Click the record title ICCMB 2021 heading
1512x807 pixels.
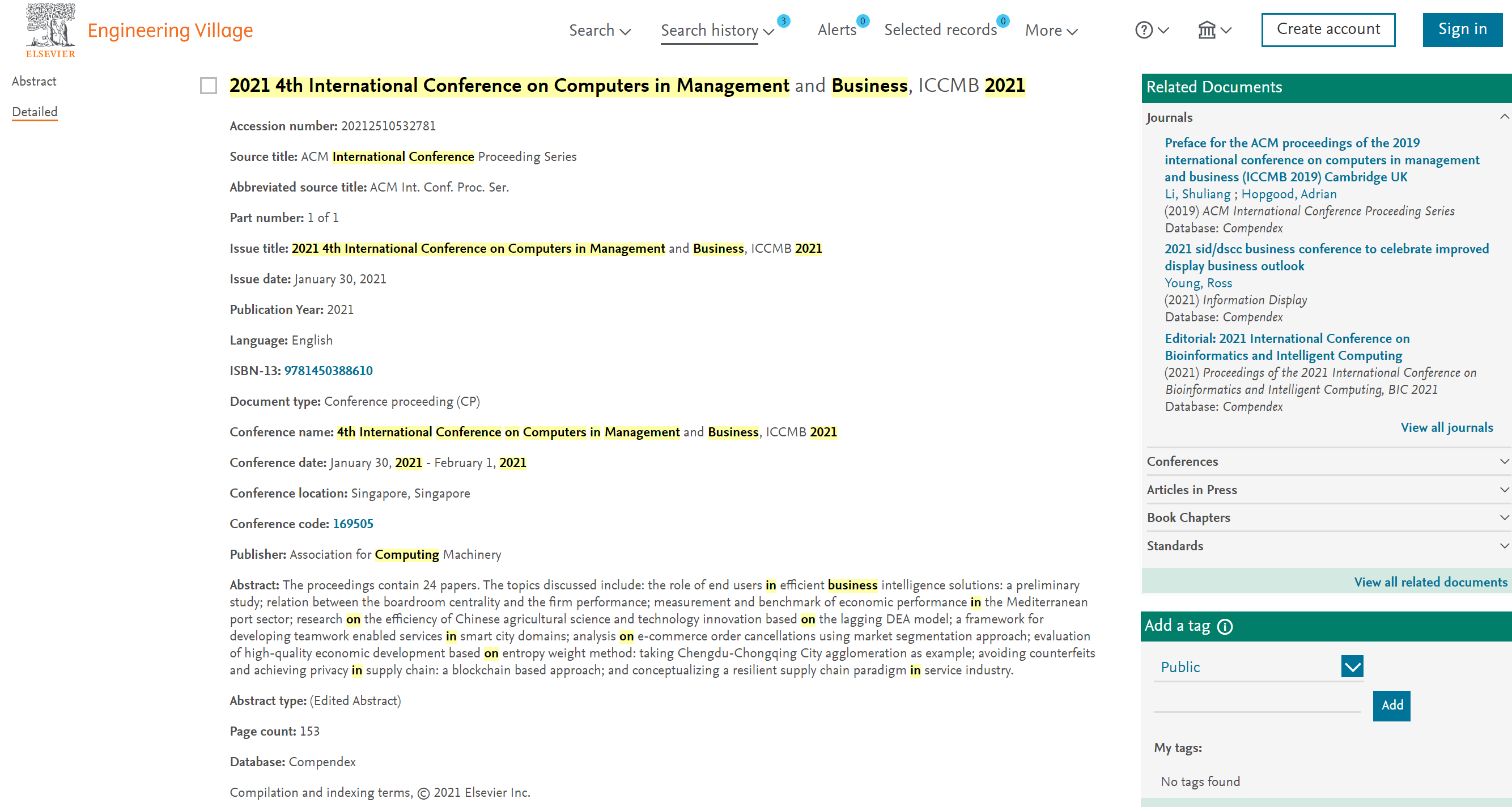click(627, 86)
